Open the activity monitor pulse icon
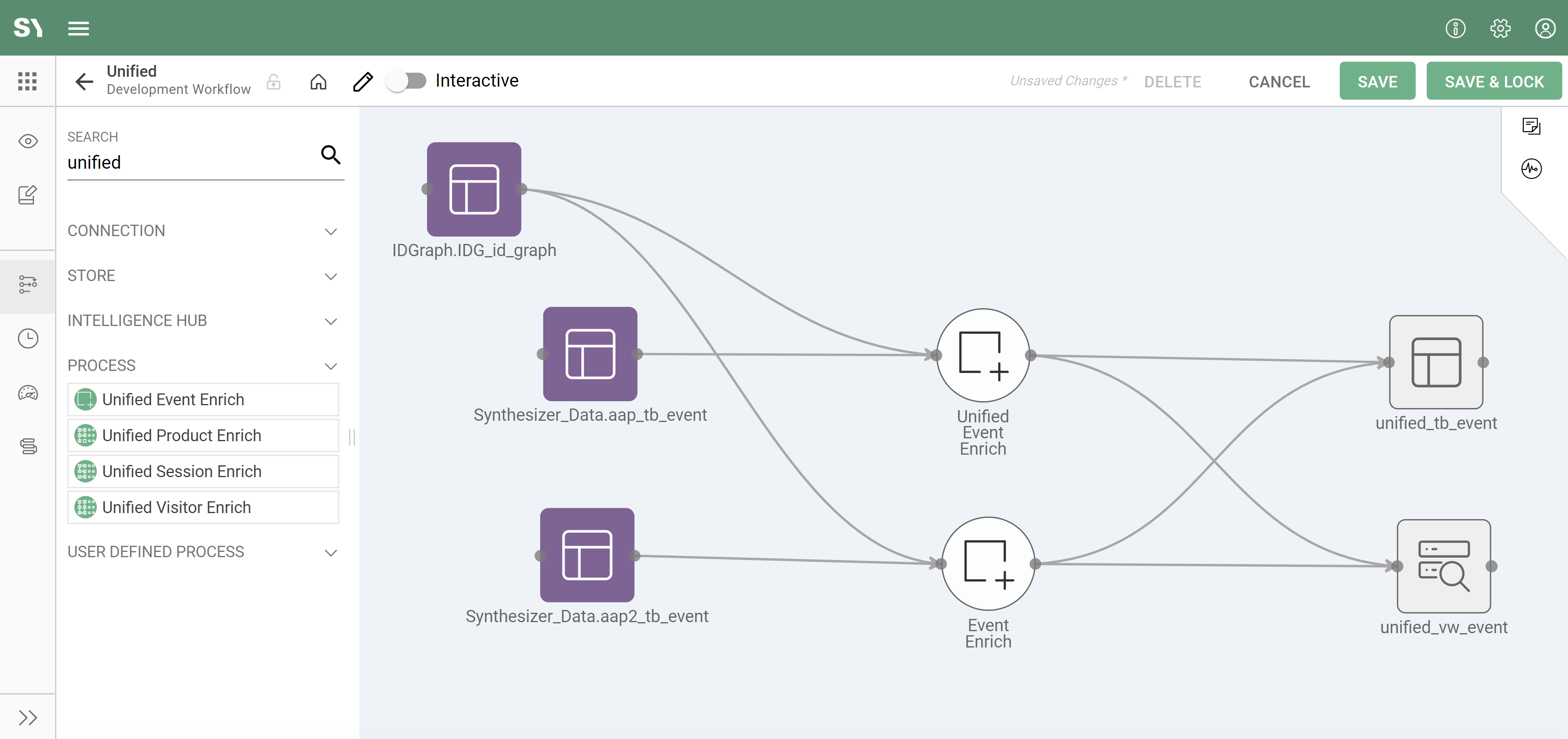This screenshot has height=739, width=1568. click(1531, 169)
